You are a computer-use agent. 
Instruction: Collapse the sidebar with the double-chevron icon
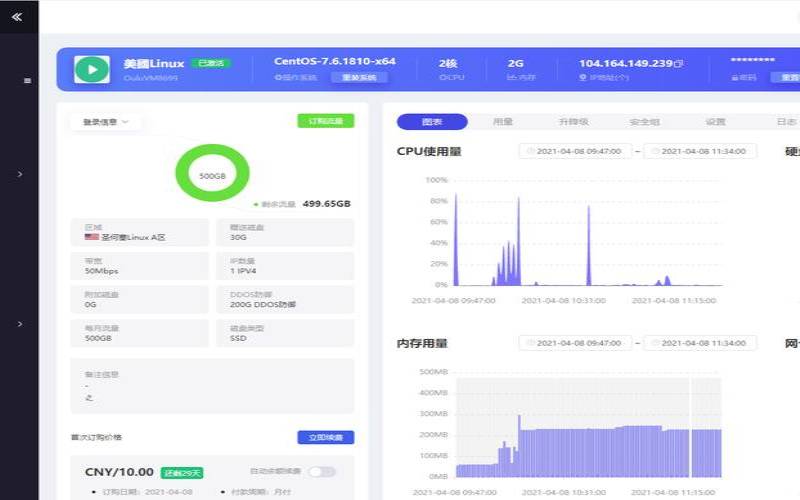tap(17, 16)
